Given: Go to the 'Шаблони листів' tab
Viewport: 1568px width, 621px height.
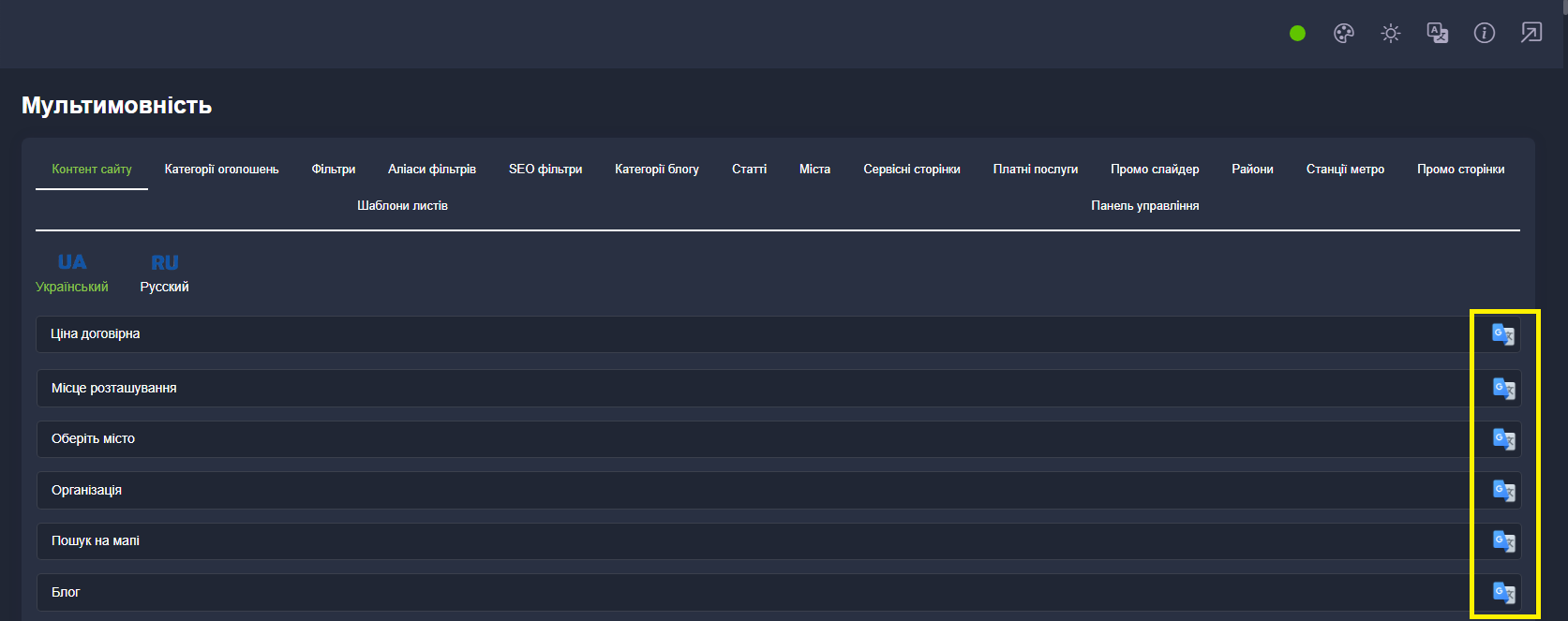Looking at the screenshot, I should 402,206.
